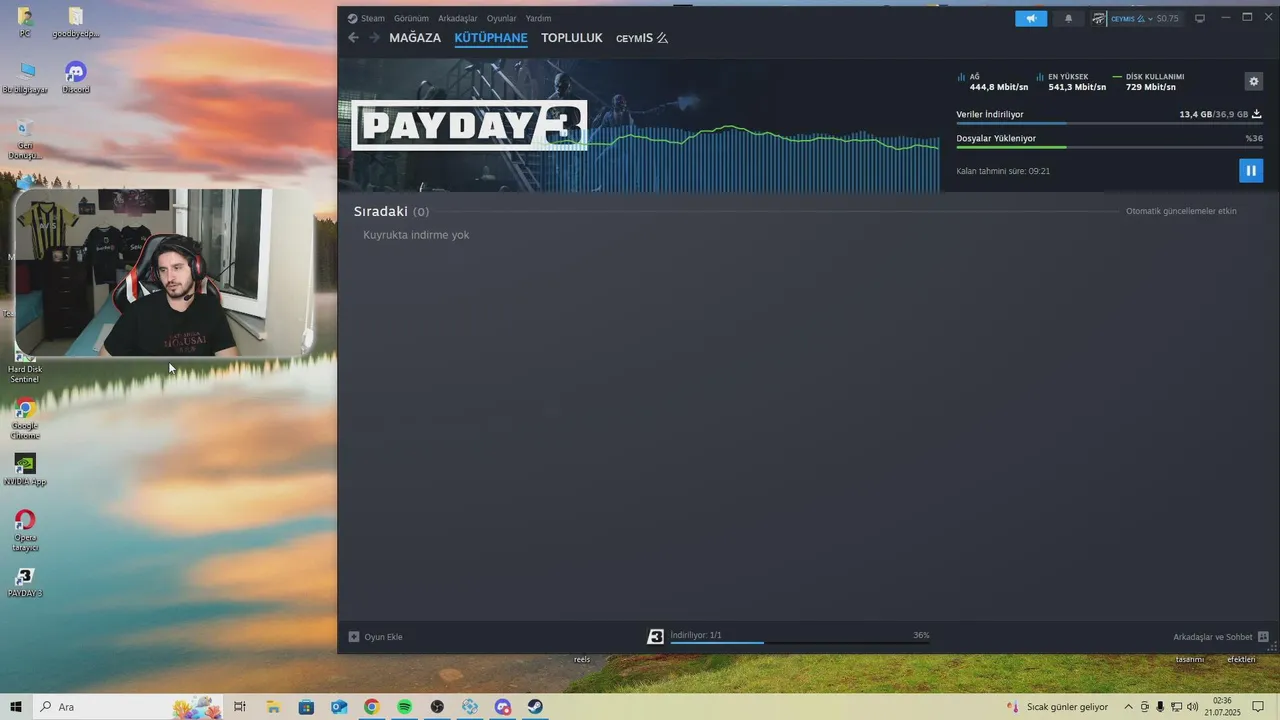Pause the PAYDAY 3 download
This screenshot has height=720, width=1280.
click(x=1251, y=170)
